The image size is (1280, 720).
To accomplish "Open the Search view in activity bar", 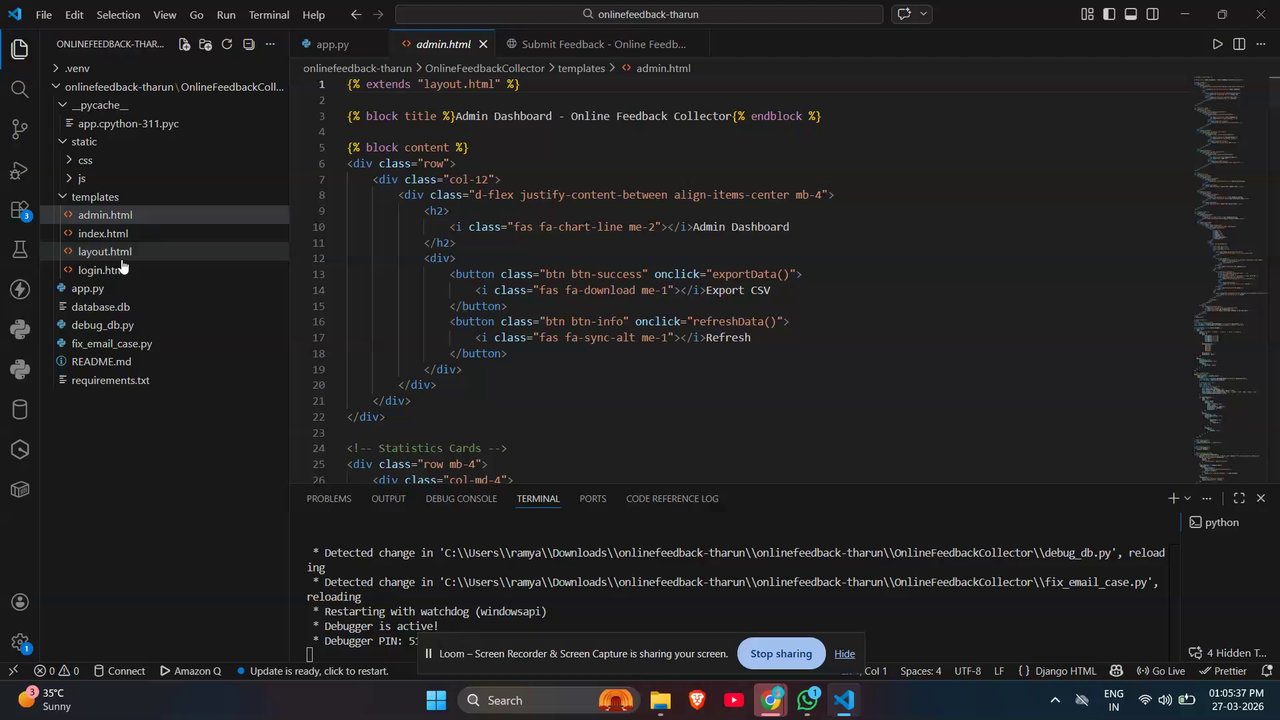I will (x=19, y=89).
